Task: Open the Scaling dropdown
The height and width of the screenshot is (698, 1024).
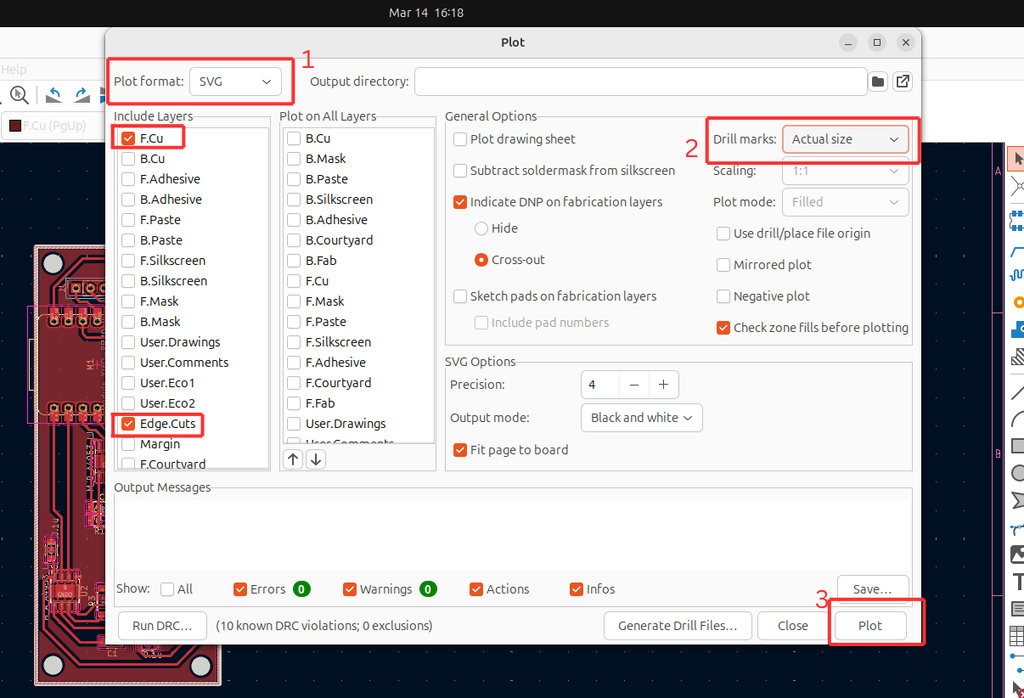Action: coord(845,170)
